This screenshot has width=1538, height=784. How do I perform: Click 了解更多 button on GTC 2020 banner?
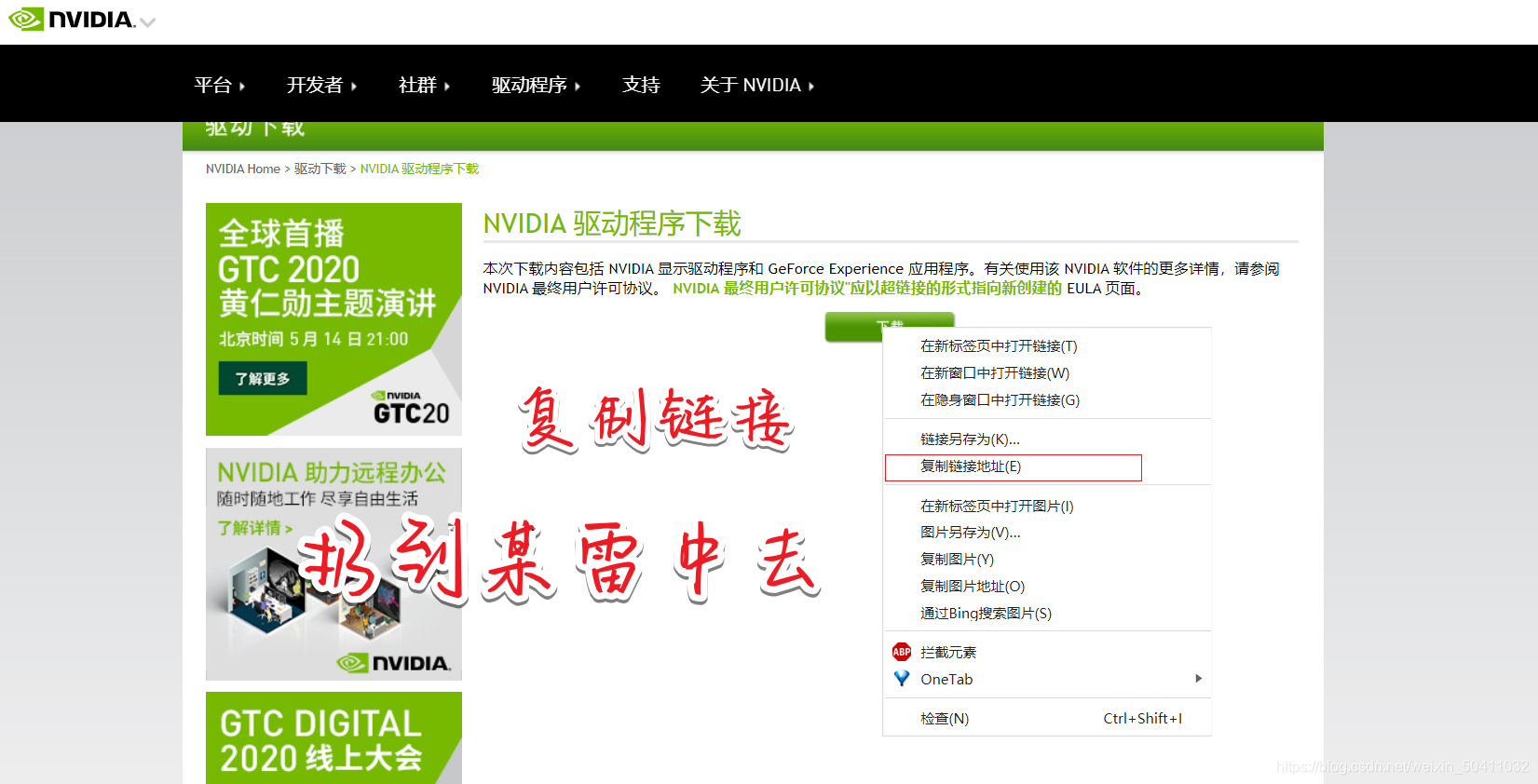pyautogui.click(x=263, y=378)
